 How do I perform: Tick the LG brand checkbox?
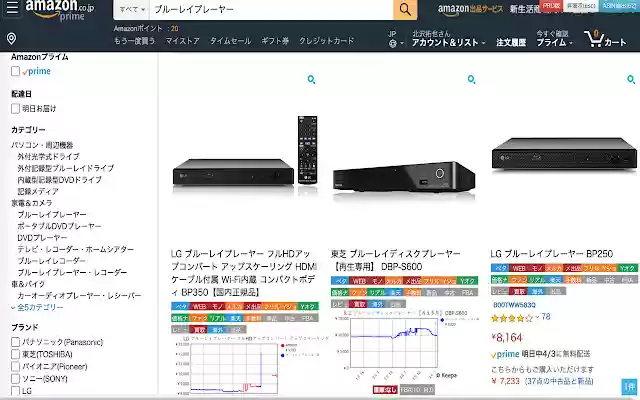click(16, 391)
